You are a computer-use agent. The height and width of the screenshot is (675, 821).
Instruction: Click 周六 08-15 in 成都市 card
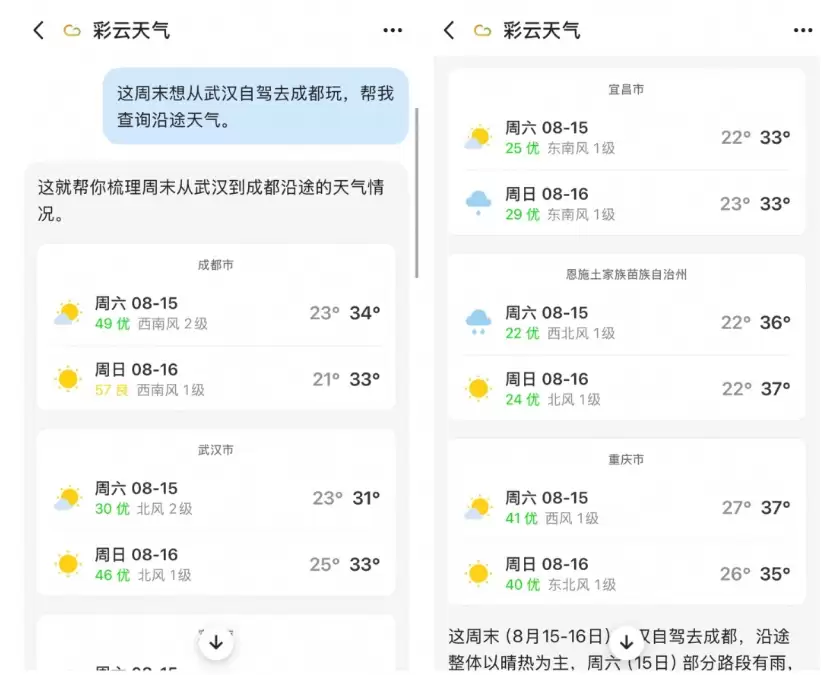point(136,303)
